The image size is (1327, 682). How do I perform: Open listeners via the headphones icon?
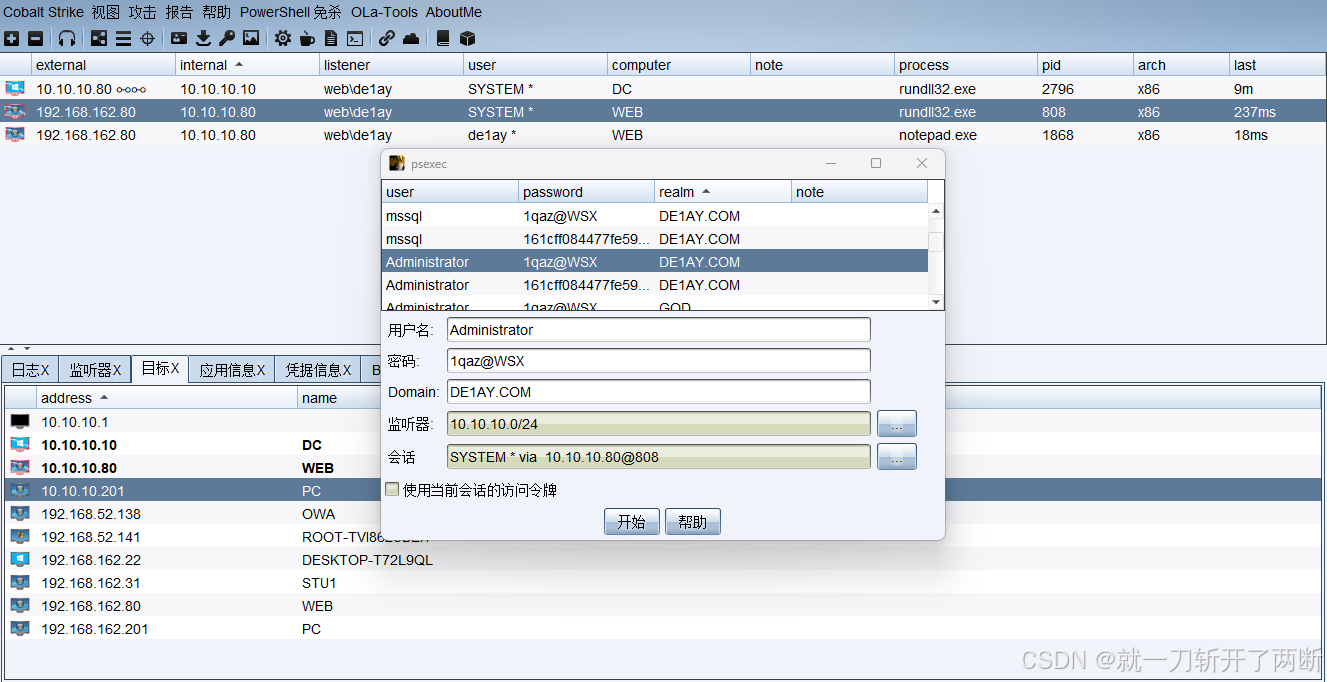tap(67, 38)
